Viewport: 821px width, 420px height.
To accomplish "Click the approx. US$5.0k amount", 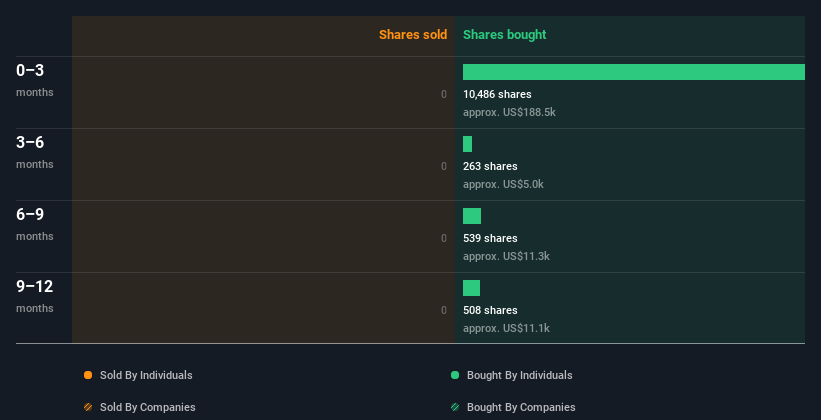I will click(x=503, y=184).
